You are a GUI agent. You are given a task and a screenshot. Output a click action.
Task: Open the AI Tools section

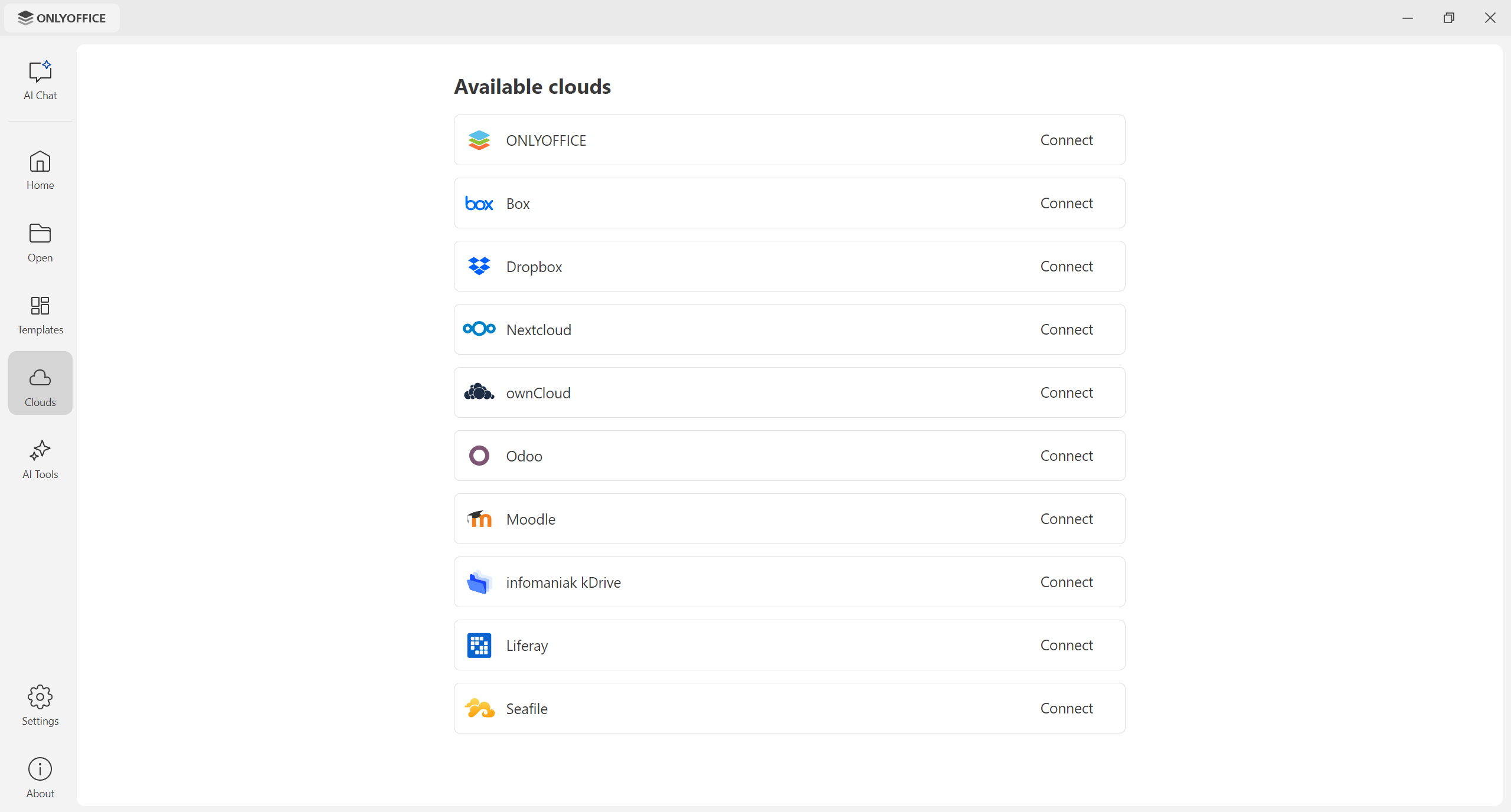coord(40,460)
